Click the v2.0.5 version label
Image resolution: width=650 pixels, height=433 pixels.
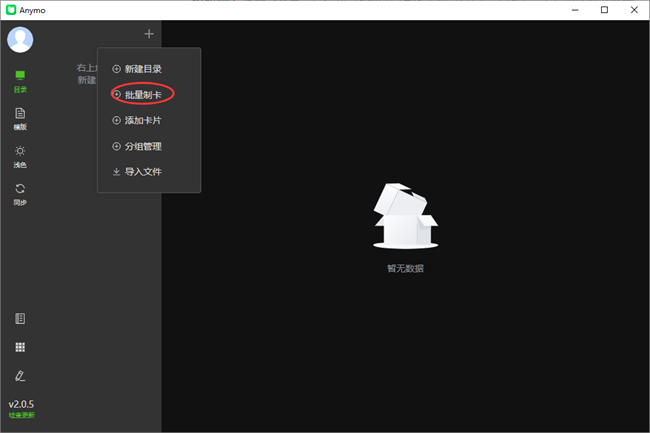[21, 404]
